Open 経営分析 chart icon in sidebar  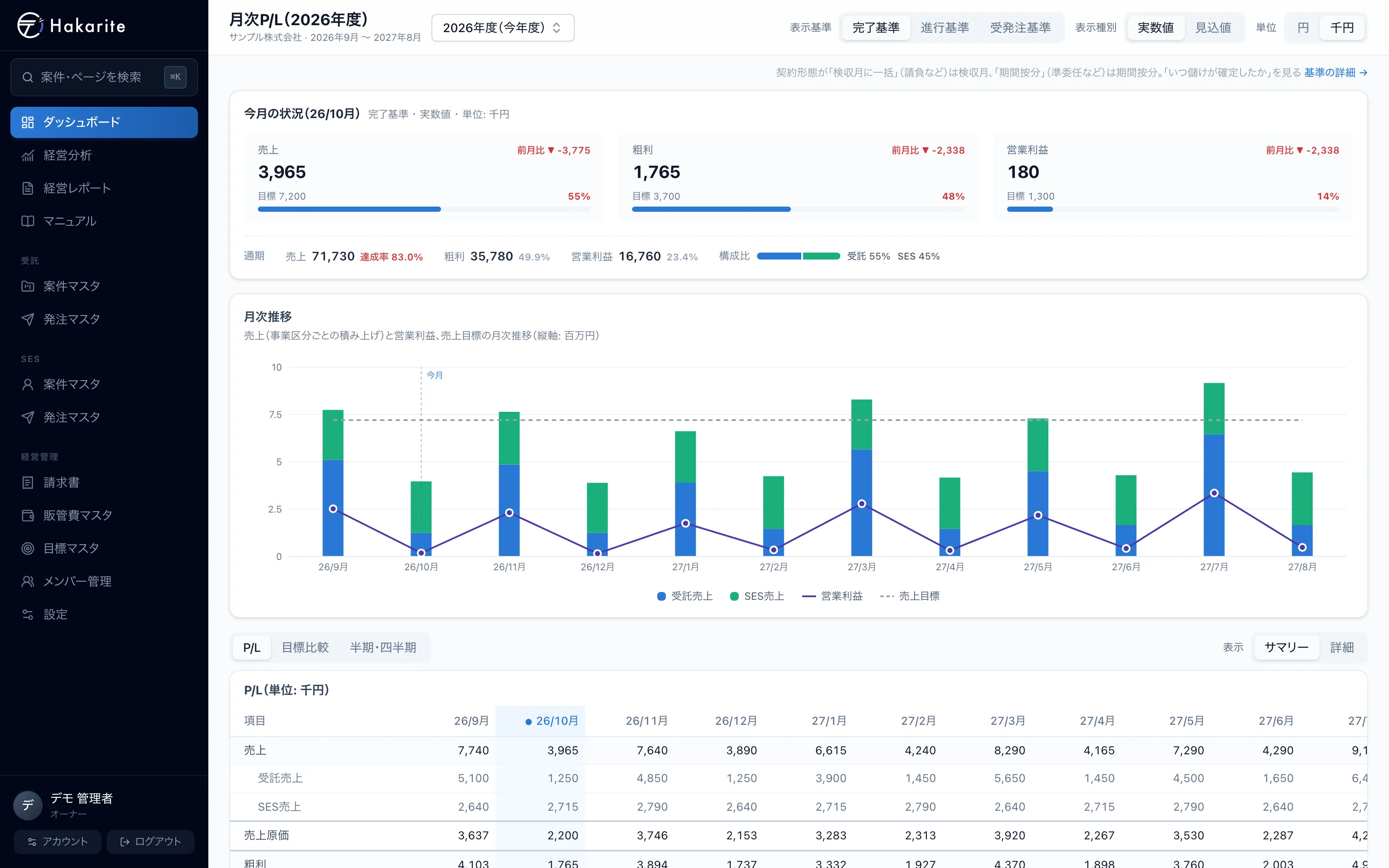27,155
